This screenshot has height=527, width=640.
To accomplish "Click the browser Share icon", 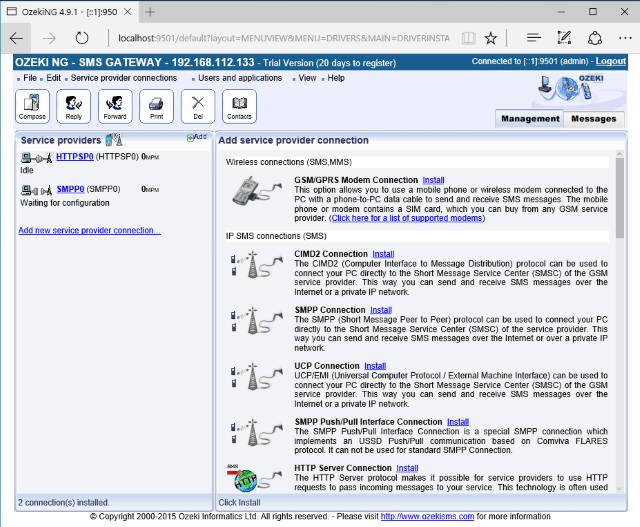I will tap(595, 38).
